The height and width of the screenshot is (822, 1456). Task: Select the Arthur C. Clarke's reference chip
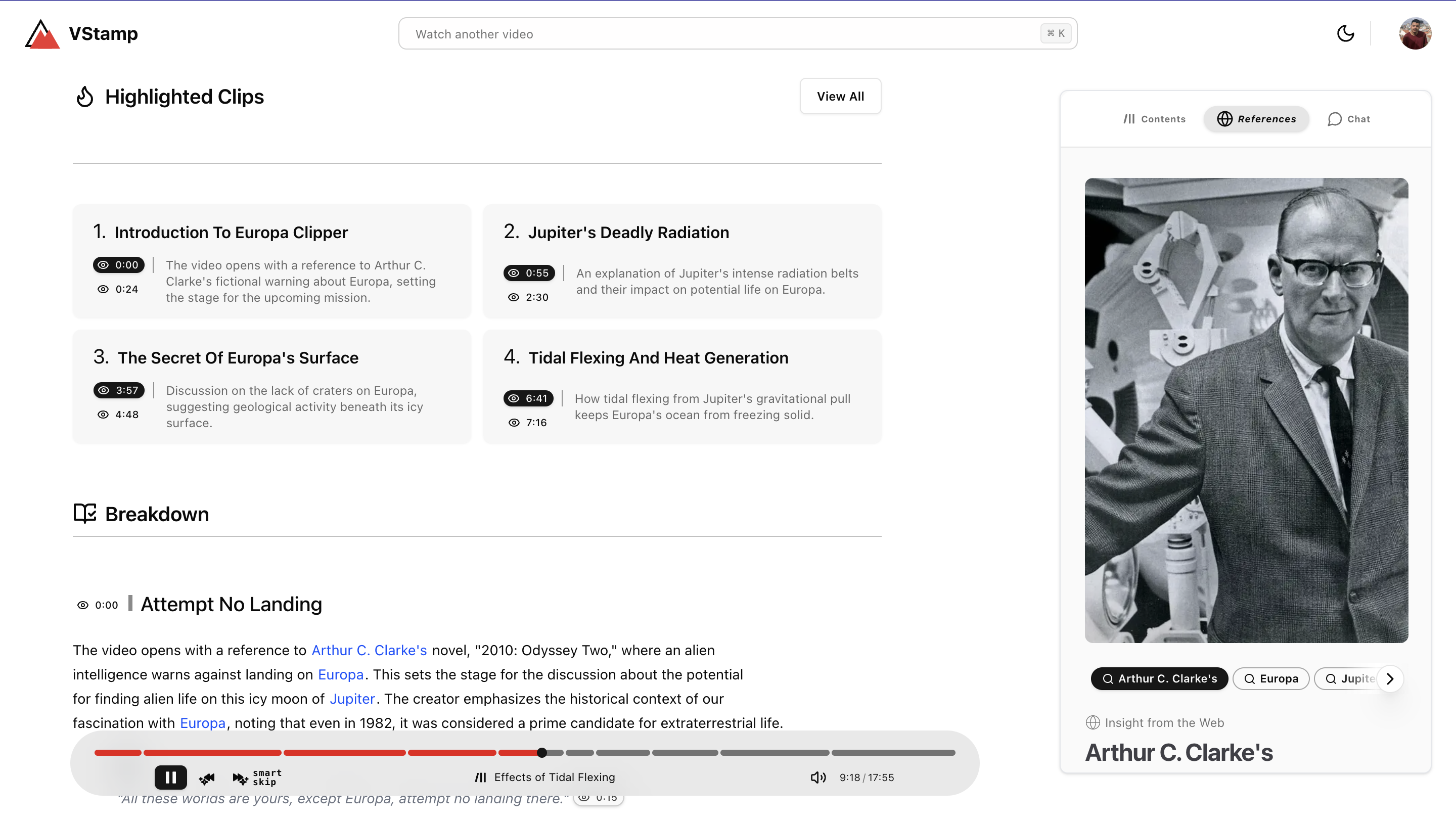[1159, 678]
